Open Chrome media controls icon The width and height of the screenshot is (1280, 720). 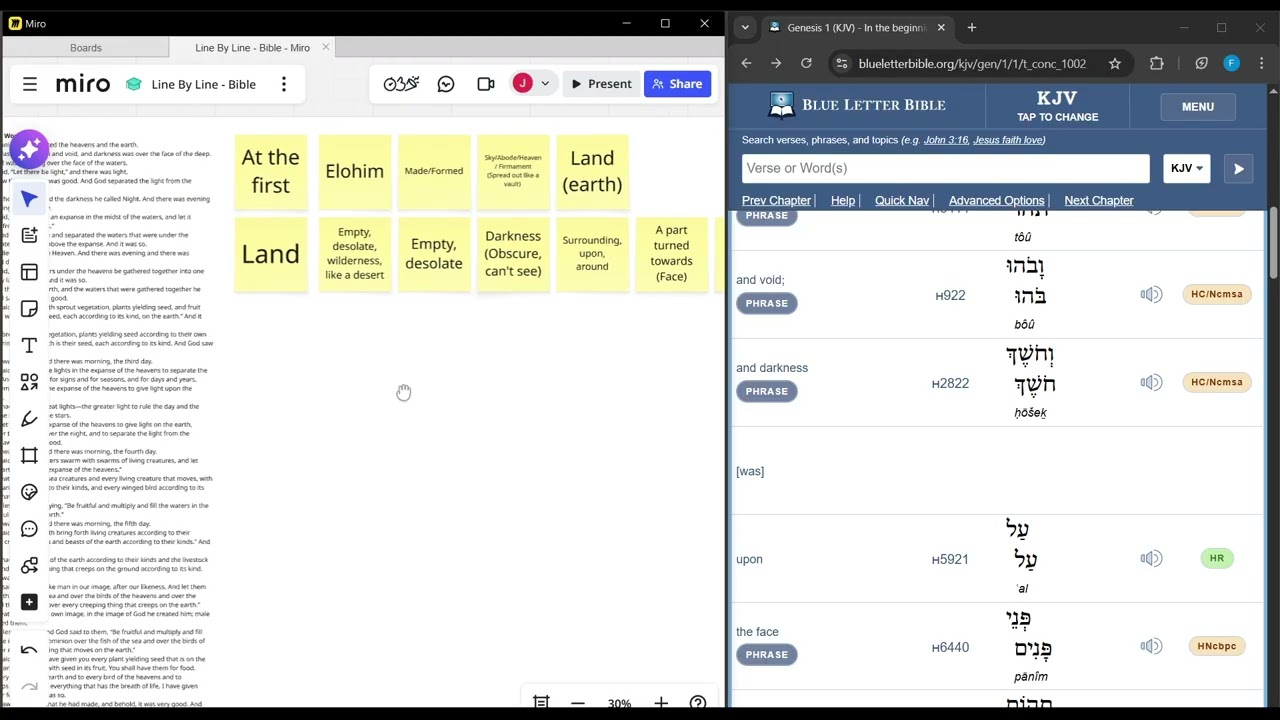coord(1201,64)
